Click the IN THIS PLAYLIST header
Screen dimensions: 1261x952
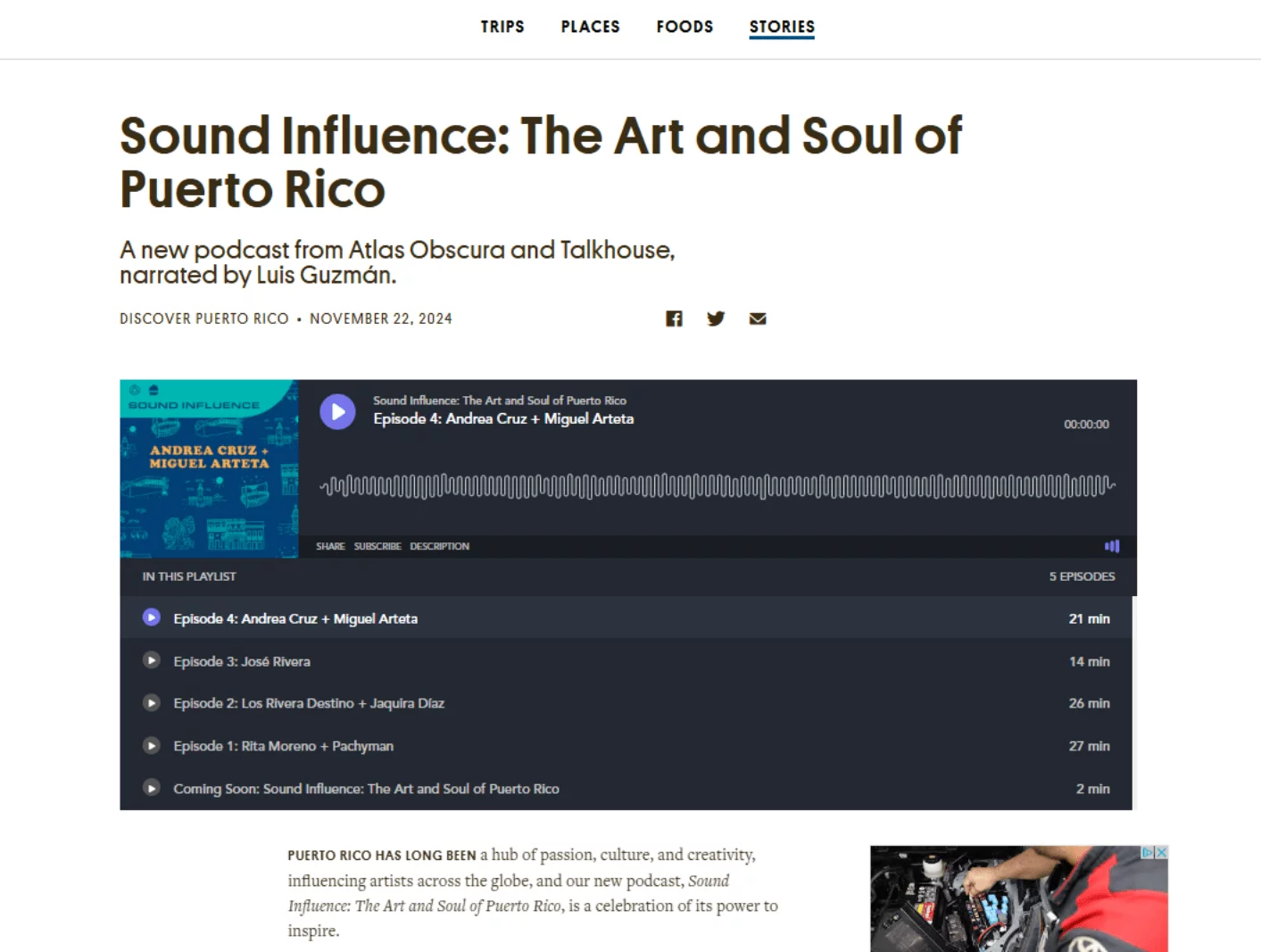pos(189,576)
